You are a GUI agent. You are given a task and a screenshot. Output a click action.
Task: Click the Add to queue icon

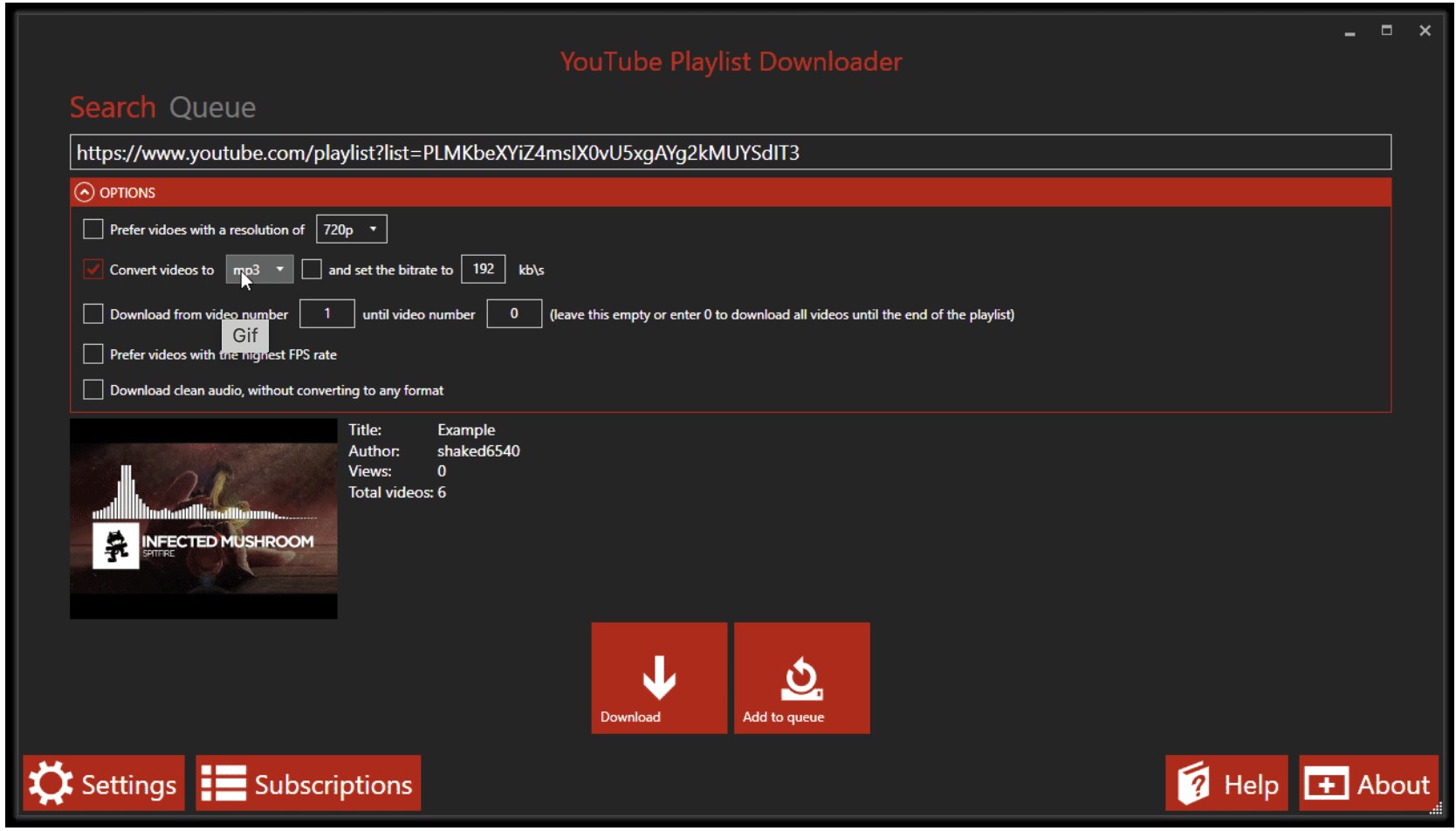point(801,679)
